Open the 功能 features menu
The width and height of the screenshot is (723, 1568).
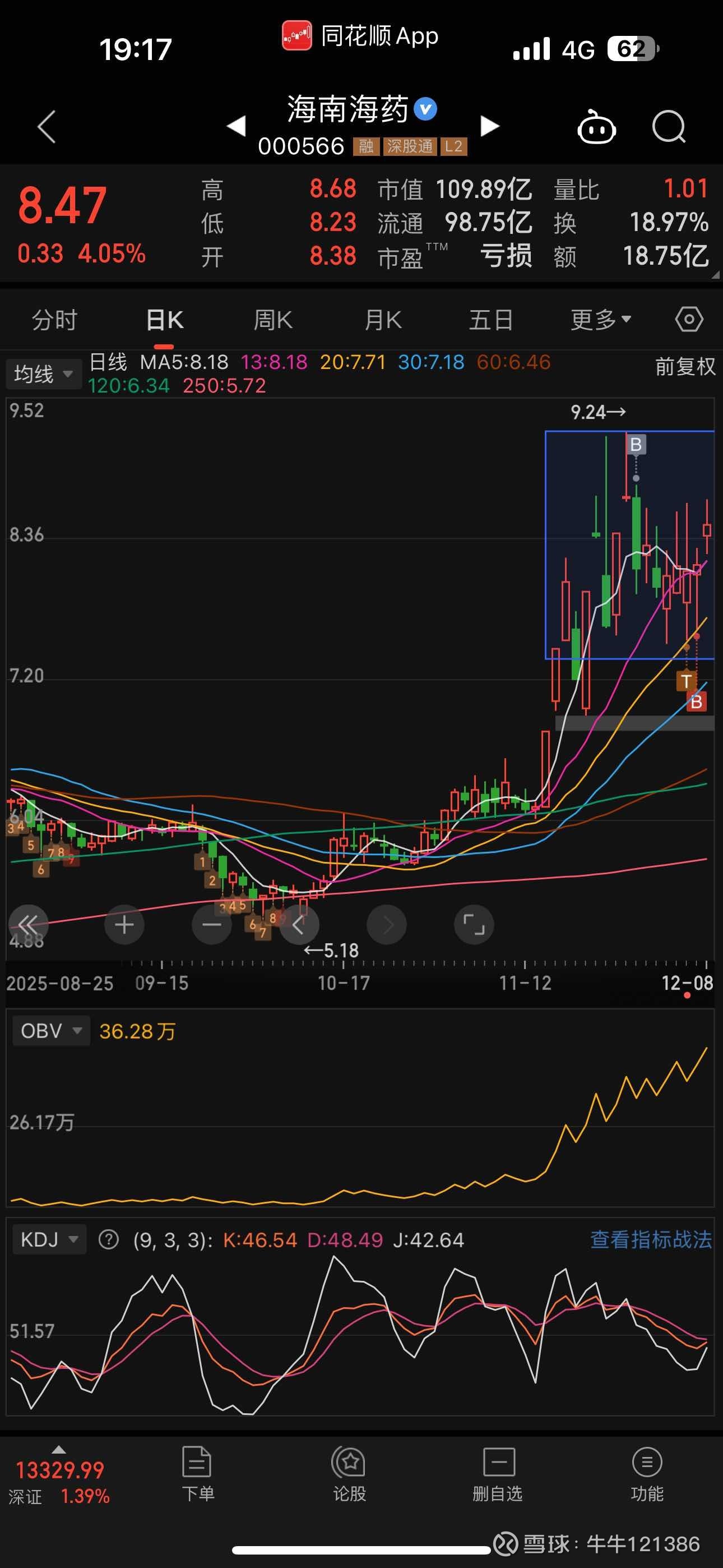[647, 1473]
